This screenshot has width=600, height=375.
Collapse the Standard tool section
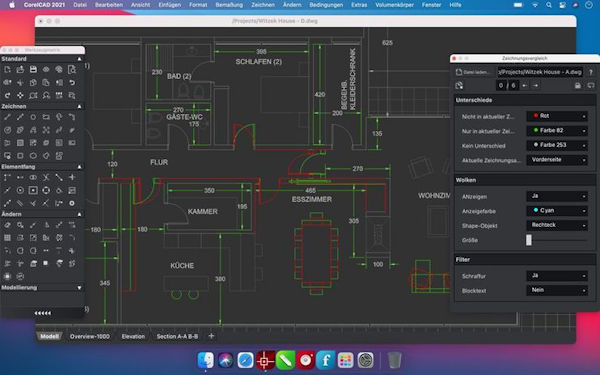click(79, 59)
